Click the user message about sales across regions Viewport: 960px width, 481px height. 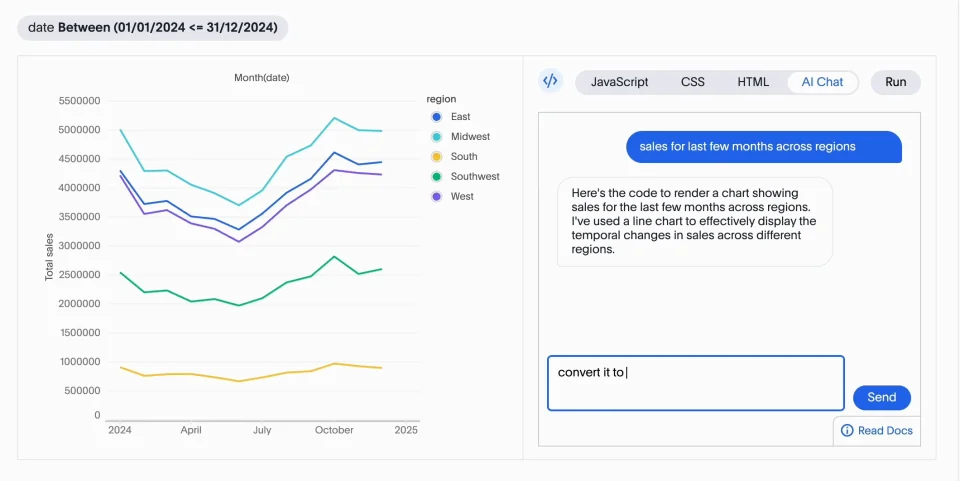(x=764, y=146)
